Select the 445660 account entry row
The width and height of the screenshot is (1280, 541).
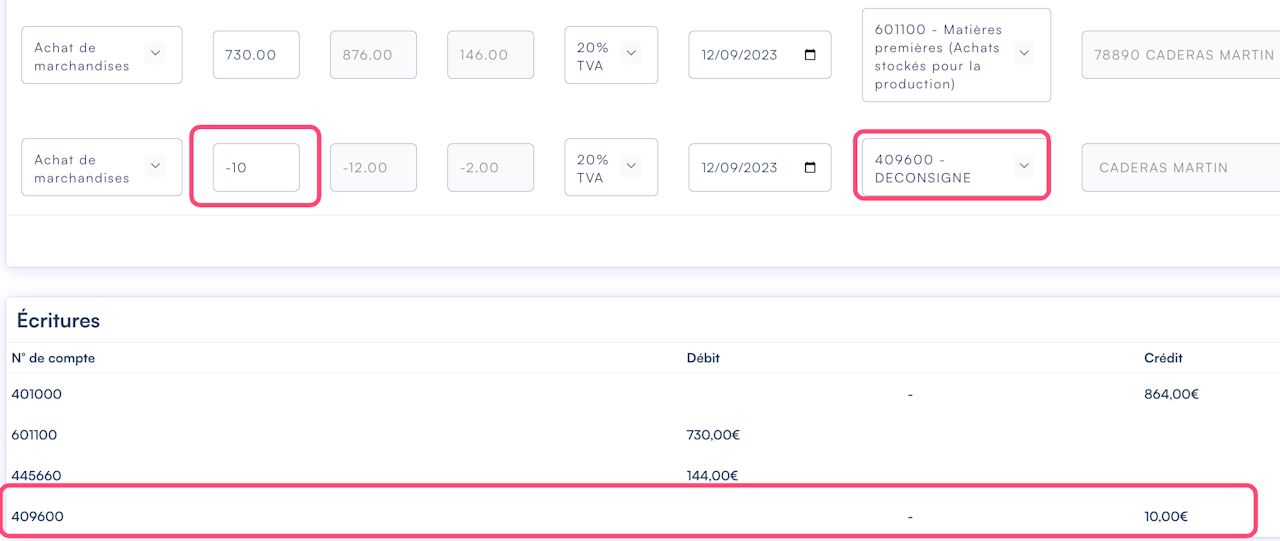37,475
